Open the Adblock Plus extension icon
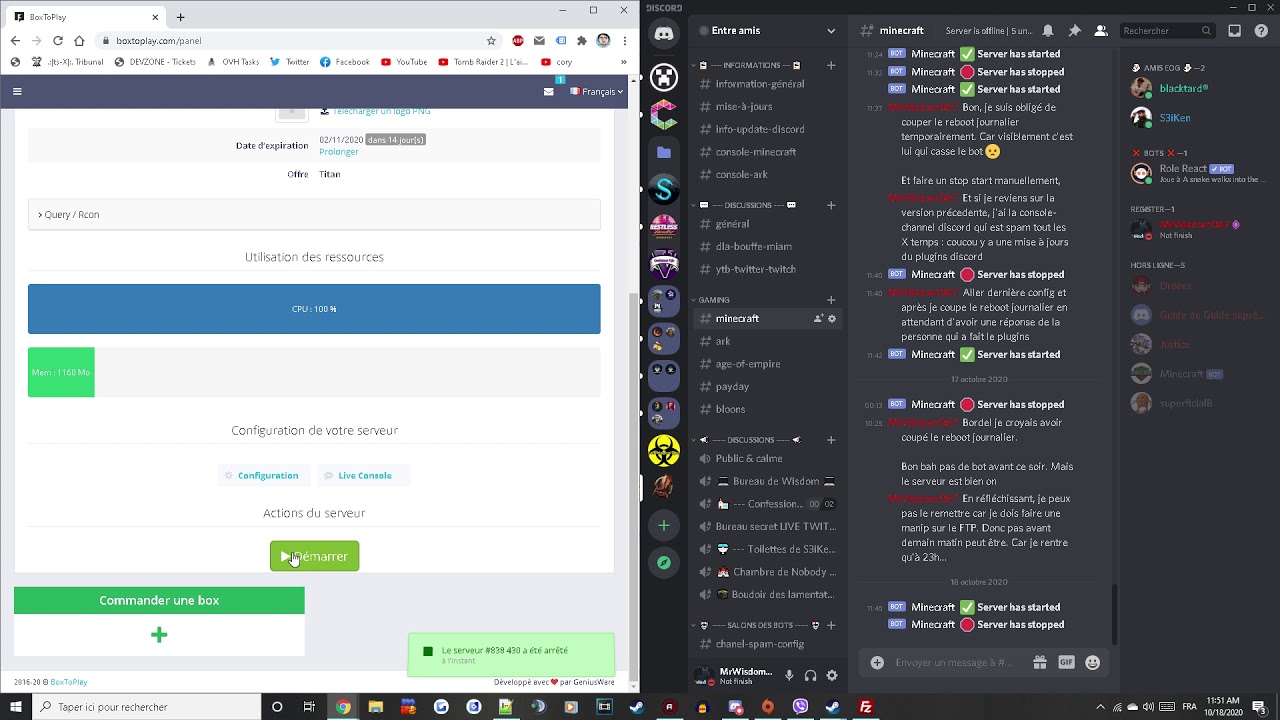1280x720 pixels. point(518,41)
